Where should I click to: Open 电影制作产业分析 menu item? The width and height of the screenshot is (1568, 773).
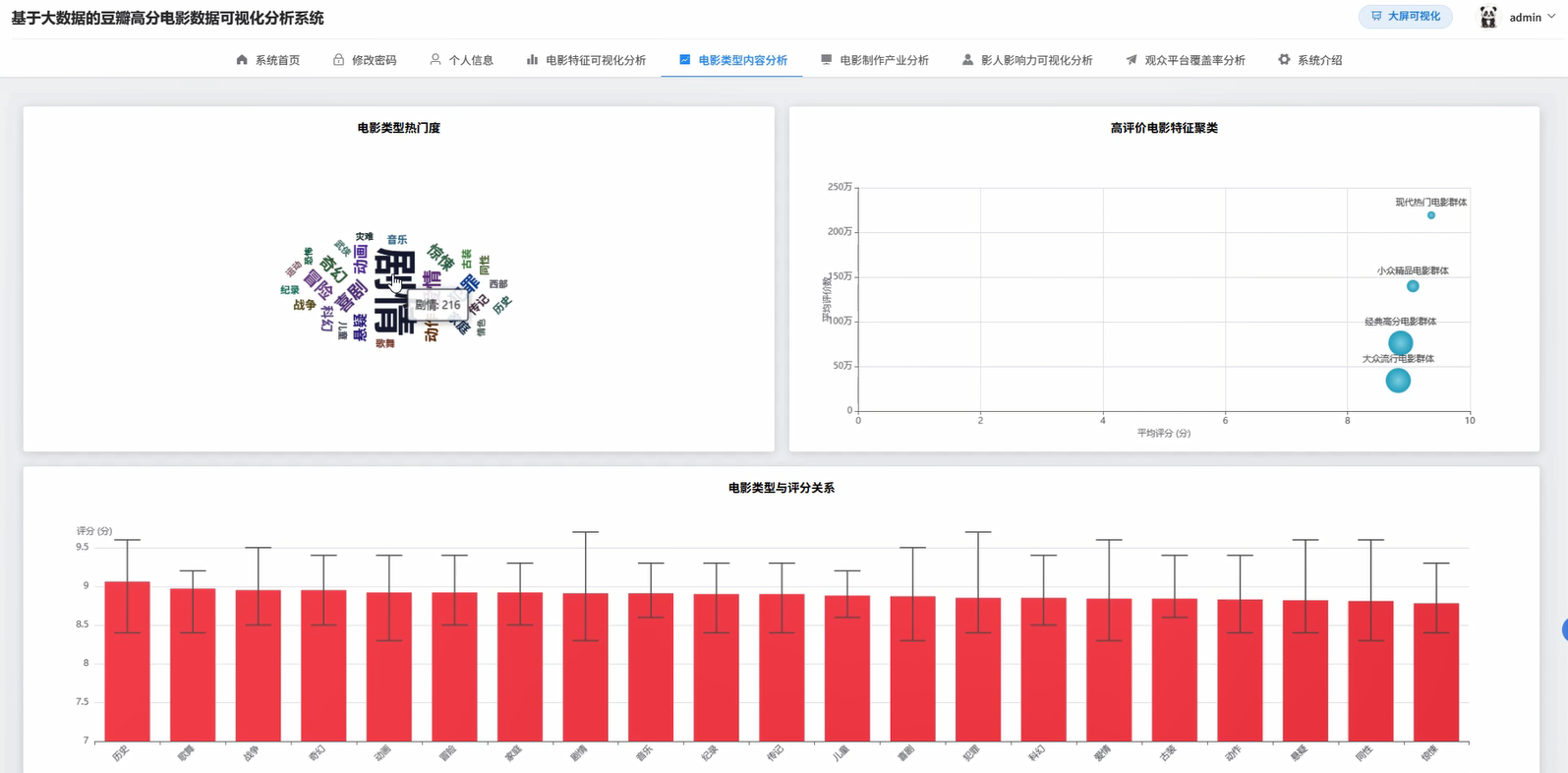coord(875,60)
